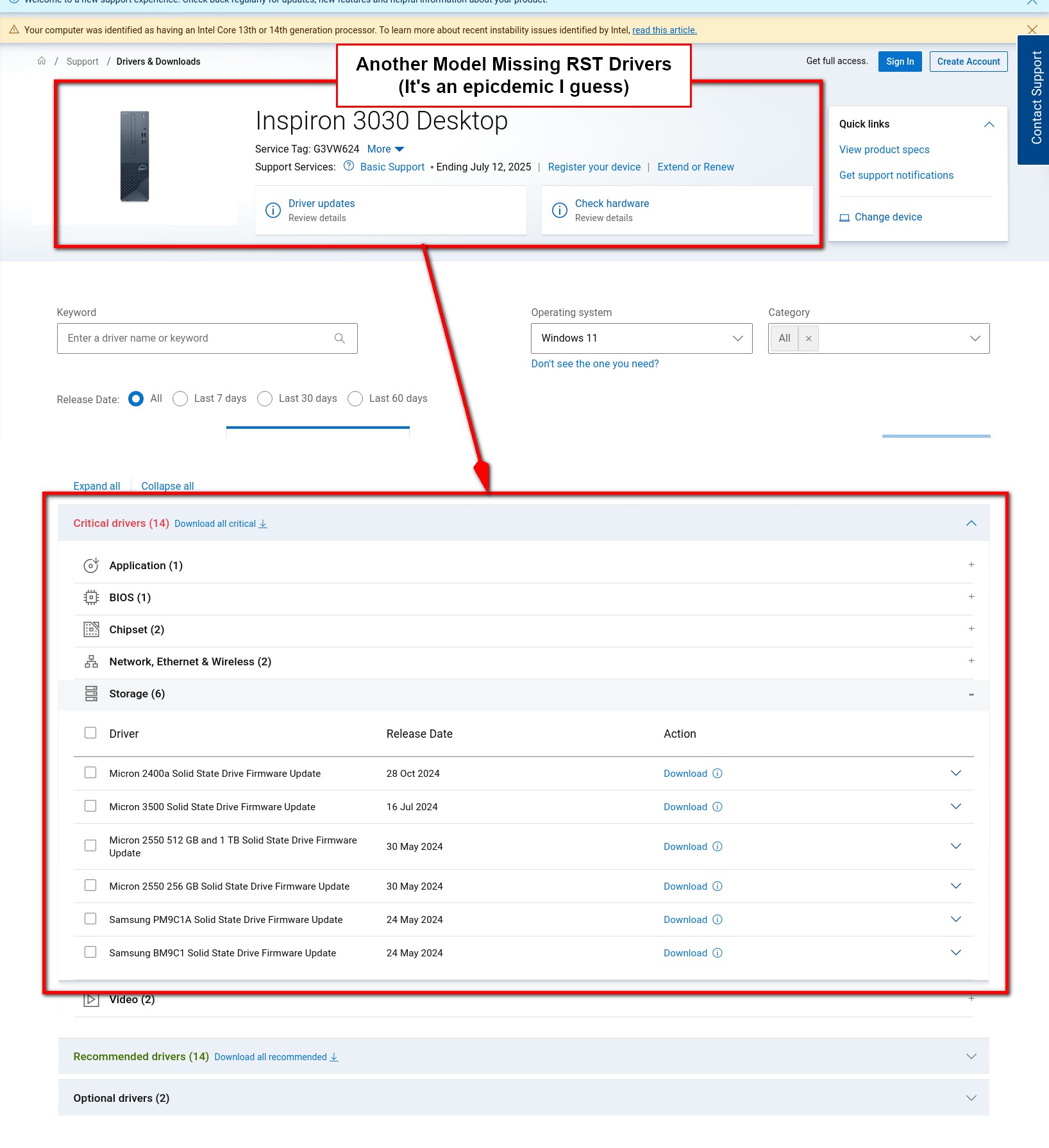Open the Operating system Windows 11 dropdown
This screenshot has height=1148, width=1049.
[641, 338]
